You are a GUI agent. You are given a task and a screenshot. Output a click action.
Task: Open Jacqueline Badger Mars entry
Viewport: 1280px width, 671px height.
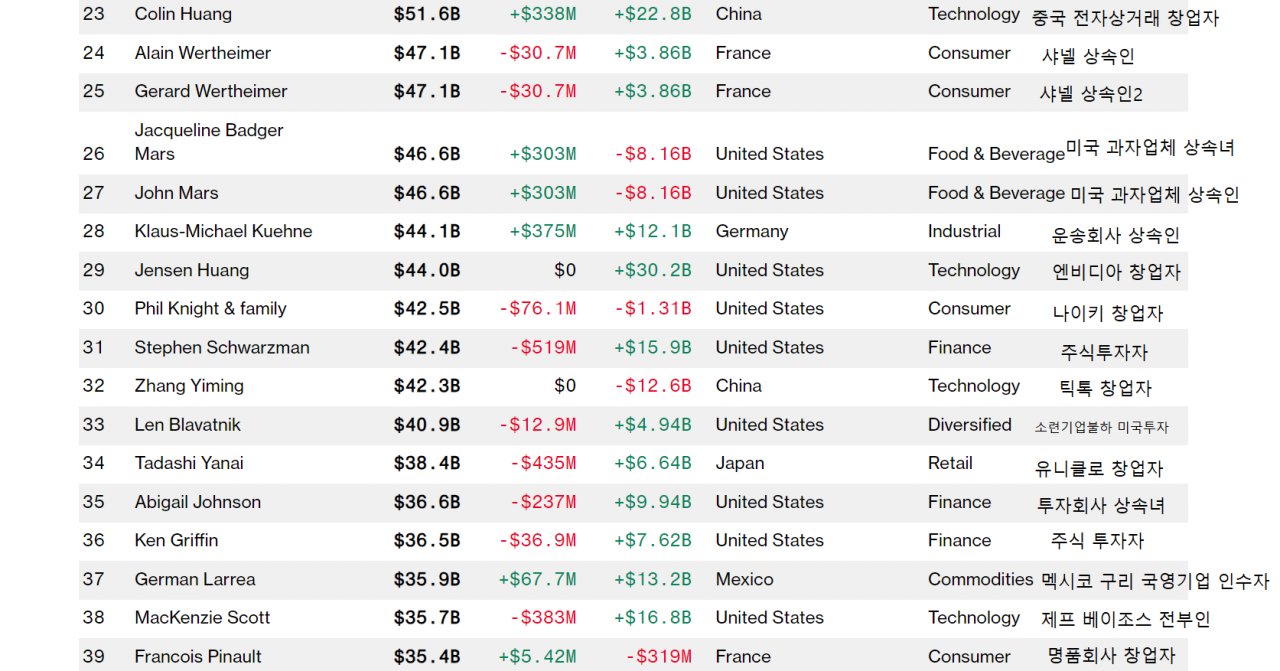click(209, 142)
